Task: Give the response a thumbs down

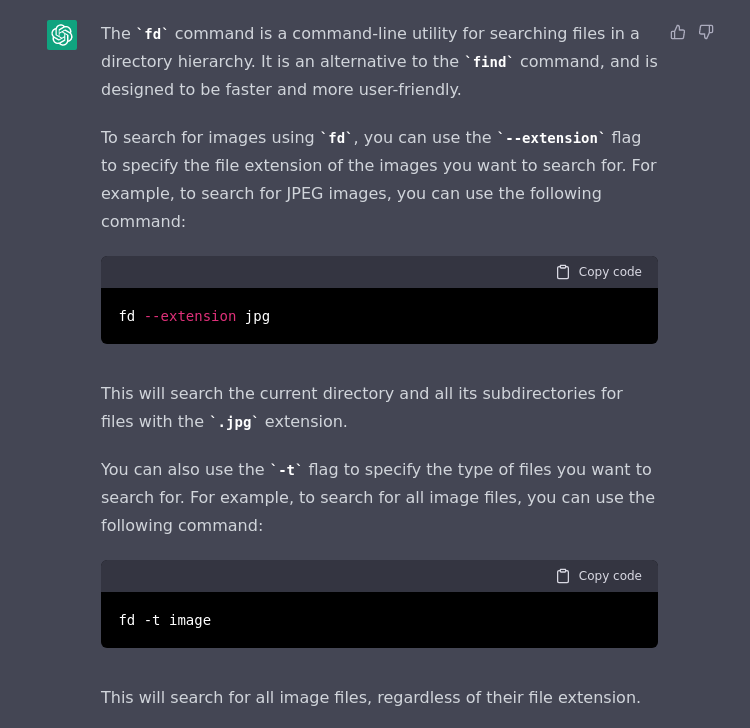Action: [x=706, y=32]
